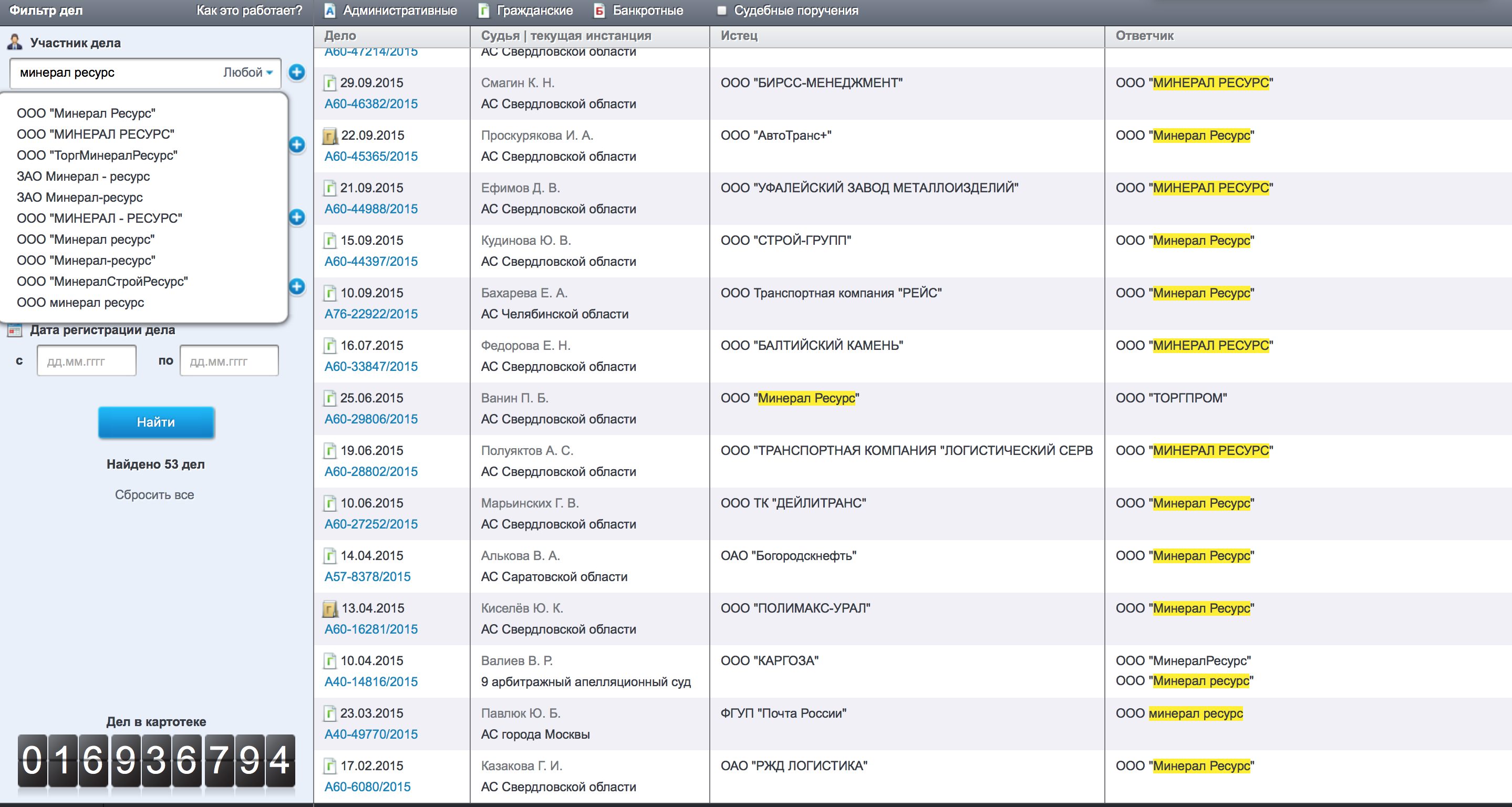Open case А60-45365/2015
Screen dimensions: 1512x807
371,157
